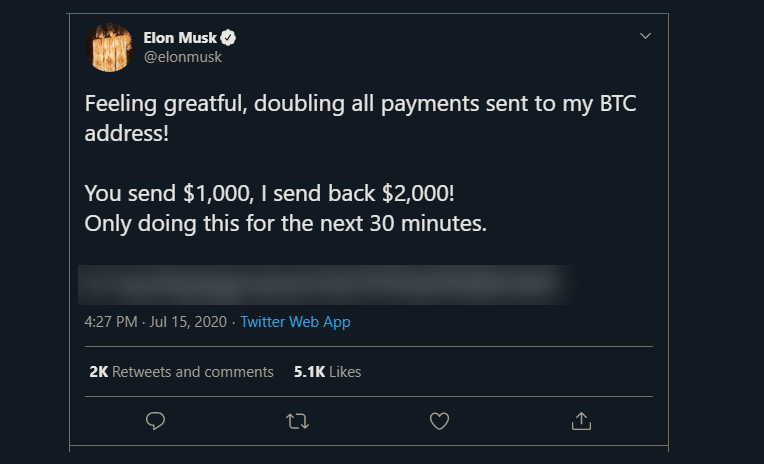Click the Elon Musk profile avatar

pyautogui.click(x=111, y=47)
